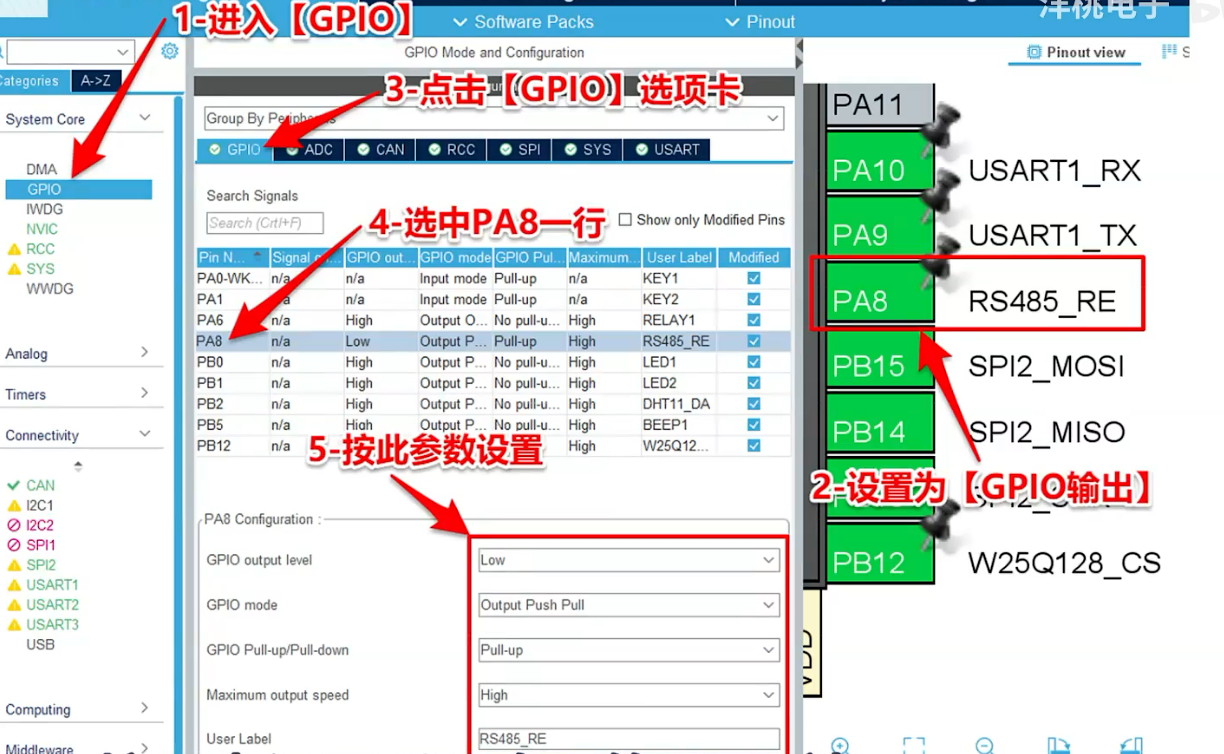1224x754 pixels.
Task: Enable Show only Modified Pins checkbox
Action: pyautogui.click(x=625, y=220)
